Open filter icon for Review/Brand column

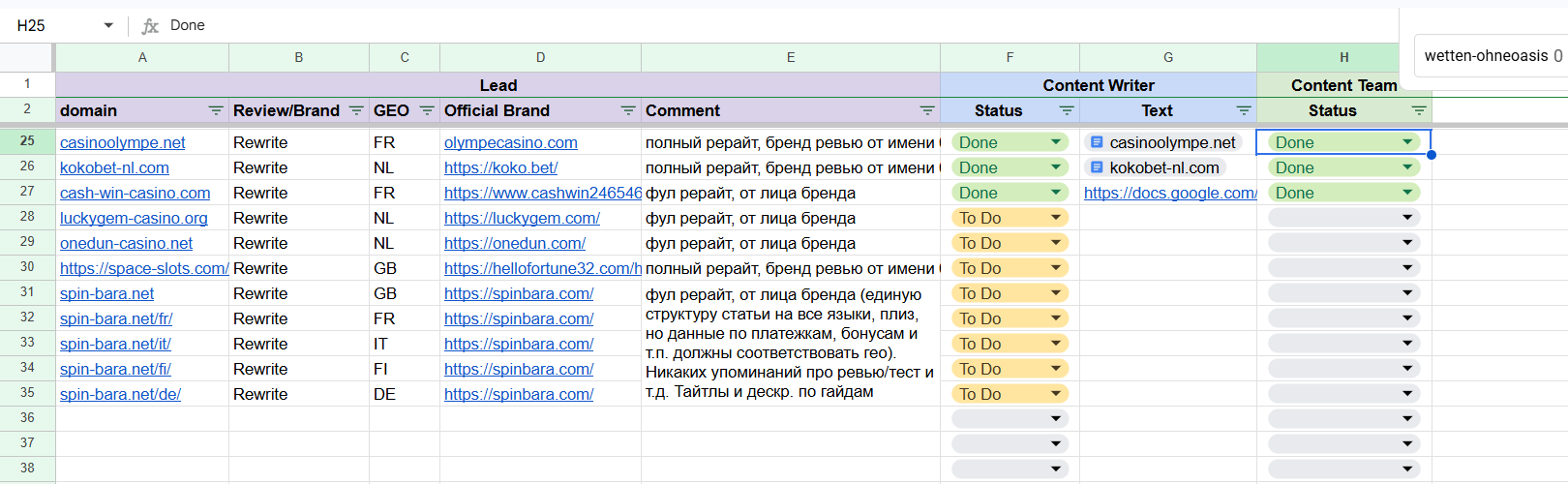(x=356, y=111)
